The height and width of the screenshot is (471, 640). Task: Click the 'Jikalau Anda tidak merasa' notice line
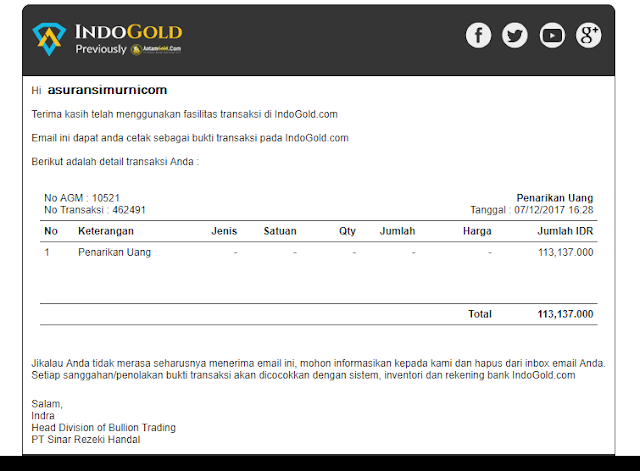click(x=318, y=363)
